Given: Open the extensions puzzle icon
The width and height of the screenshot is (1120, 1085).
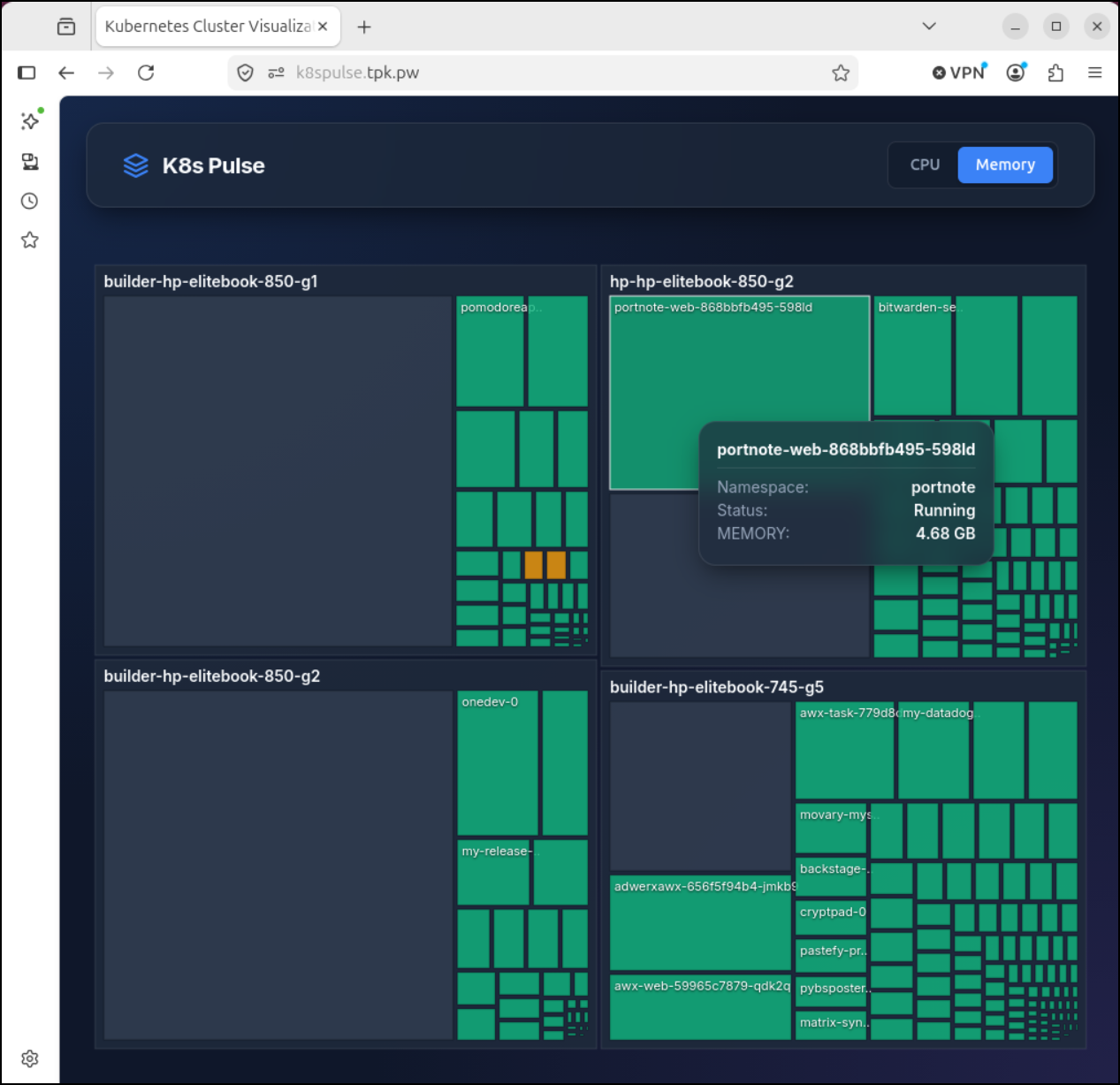Looking at the screenshot, I should [x=1055, y=73].
